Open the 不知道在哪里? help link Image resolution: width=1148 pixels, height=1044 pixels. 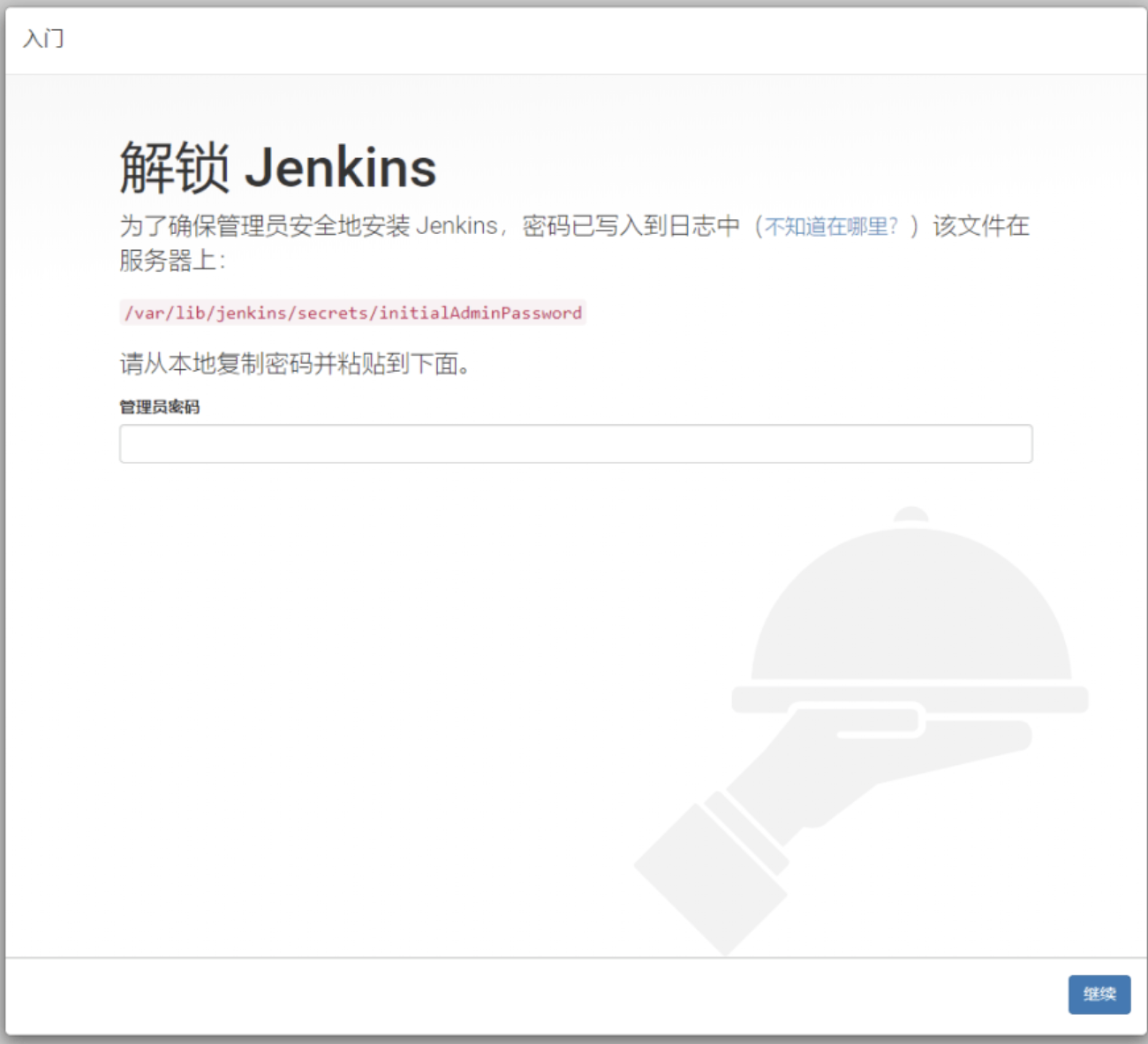coord(831,227)
